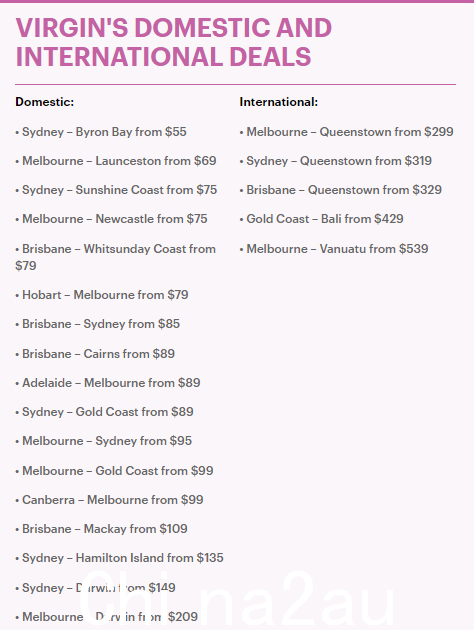
Task: Select the Domestic column heading
Action: pos(45,102)
